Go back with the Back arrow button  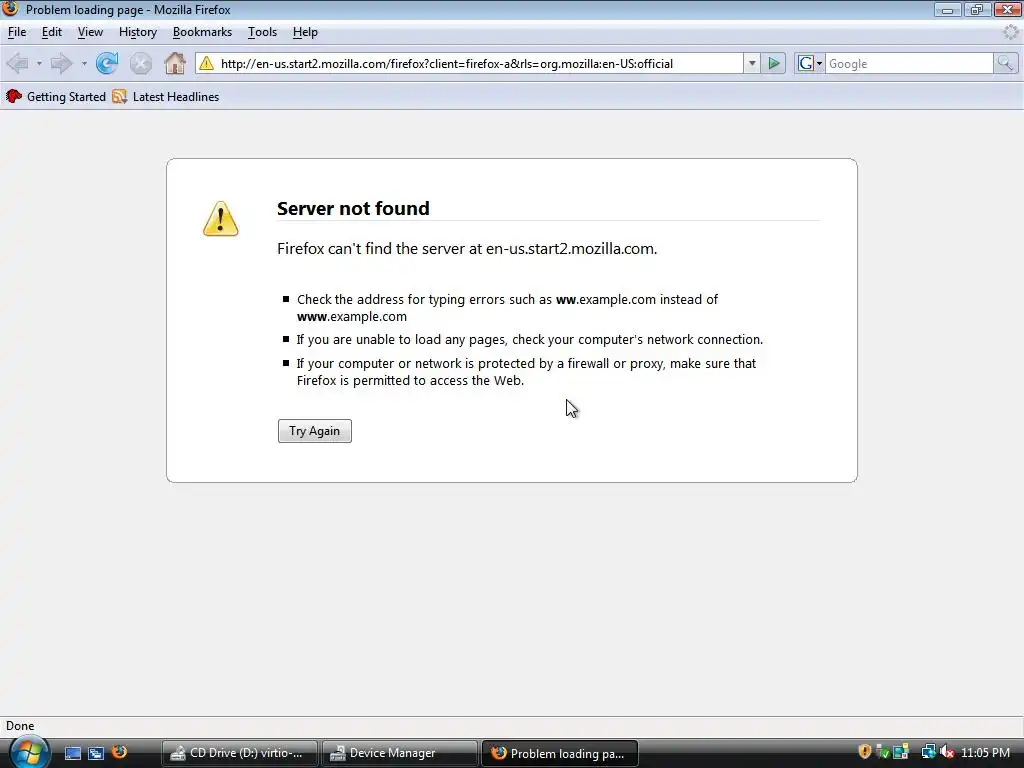tap(17, 63)
